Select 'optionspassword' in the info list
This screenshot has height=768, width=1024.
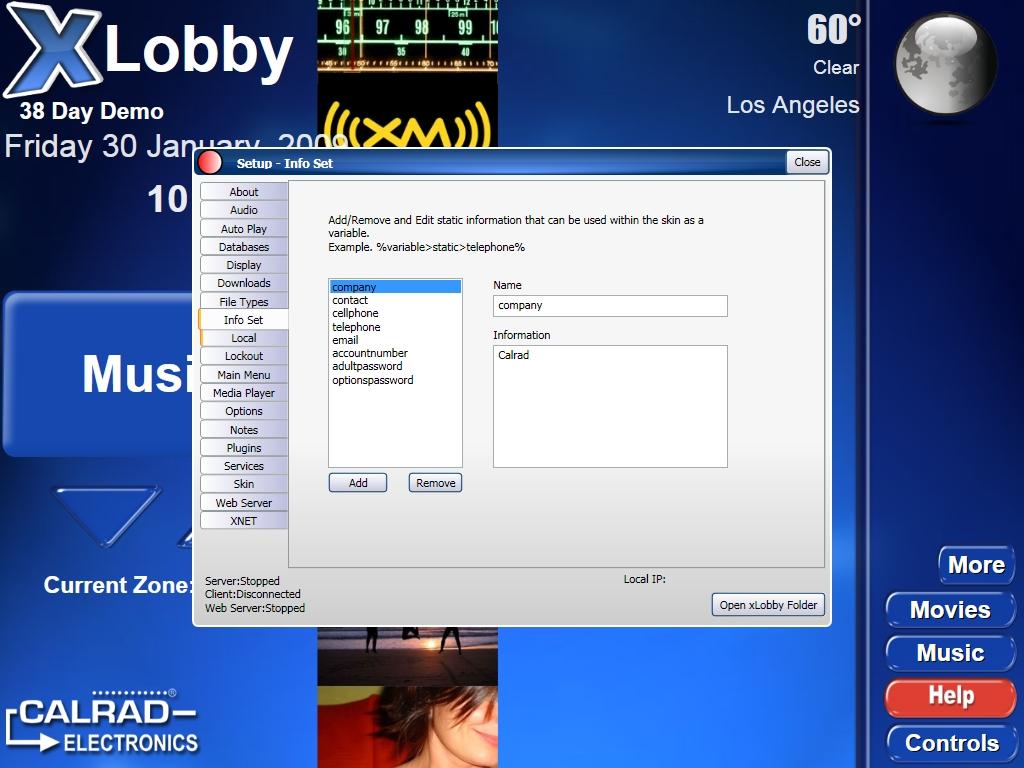click(395, 379)
